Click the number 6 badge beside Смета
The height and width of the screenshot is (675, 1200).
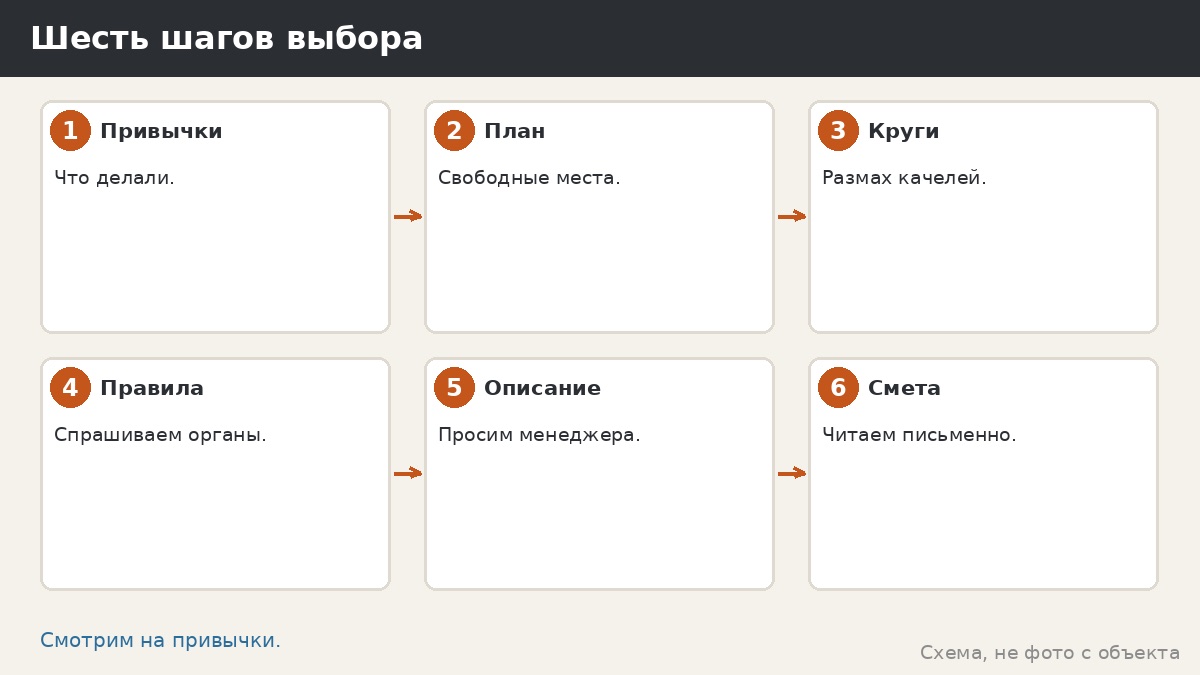pos(838,388)
